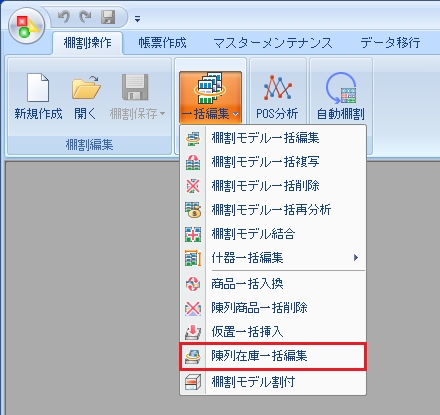Choose 商品一括入換 from the menu
This screenshot has width=440, height=415.
pos(273,284)
